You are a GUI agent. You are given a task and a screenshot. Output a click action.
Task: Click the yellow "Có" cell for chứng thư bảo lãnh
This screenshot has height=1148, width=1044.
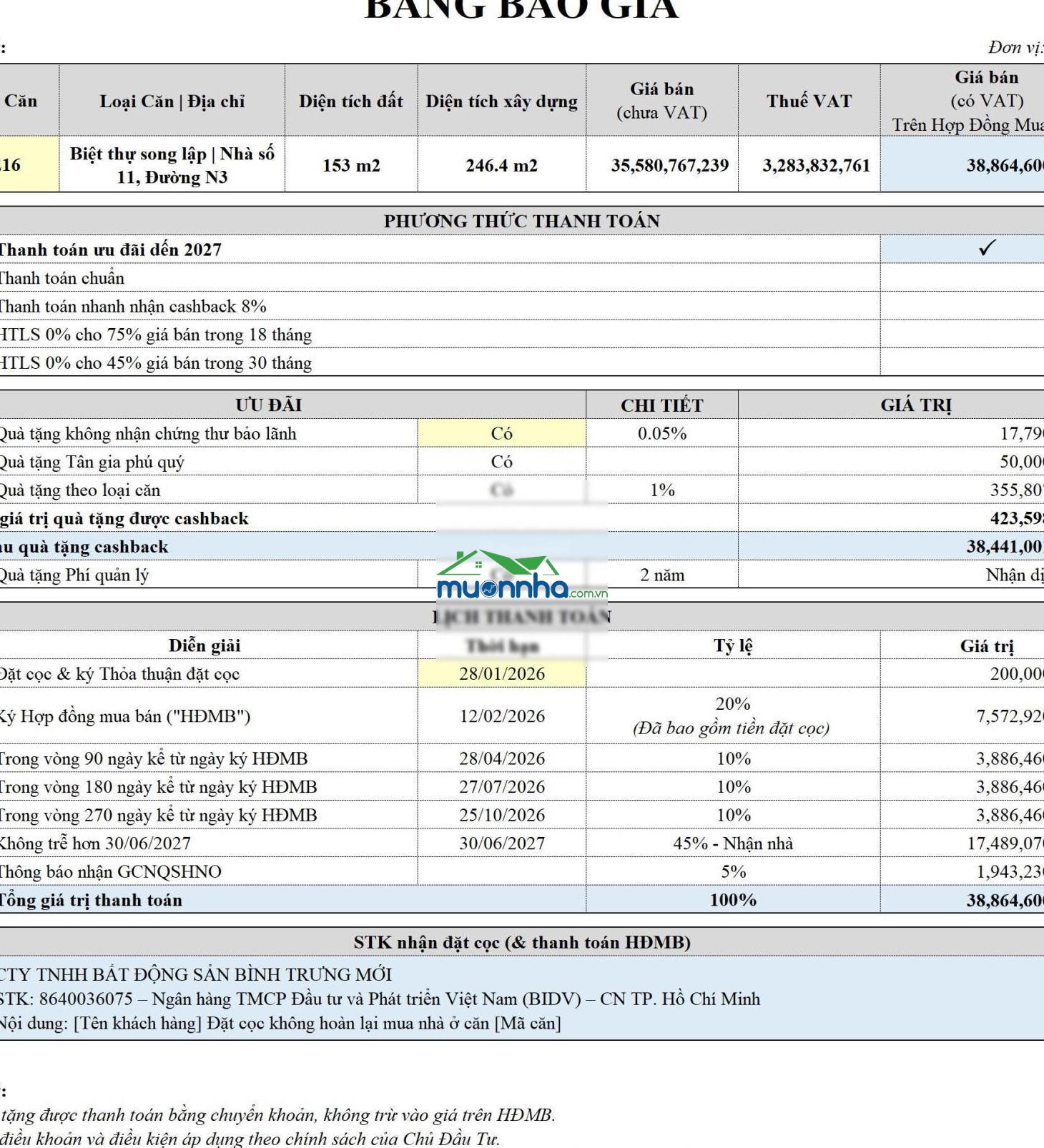(x=502, y=433)
